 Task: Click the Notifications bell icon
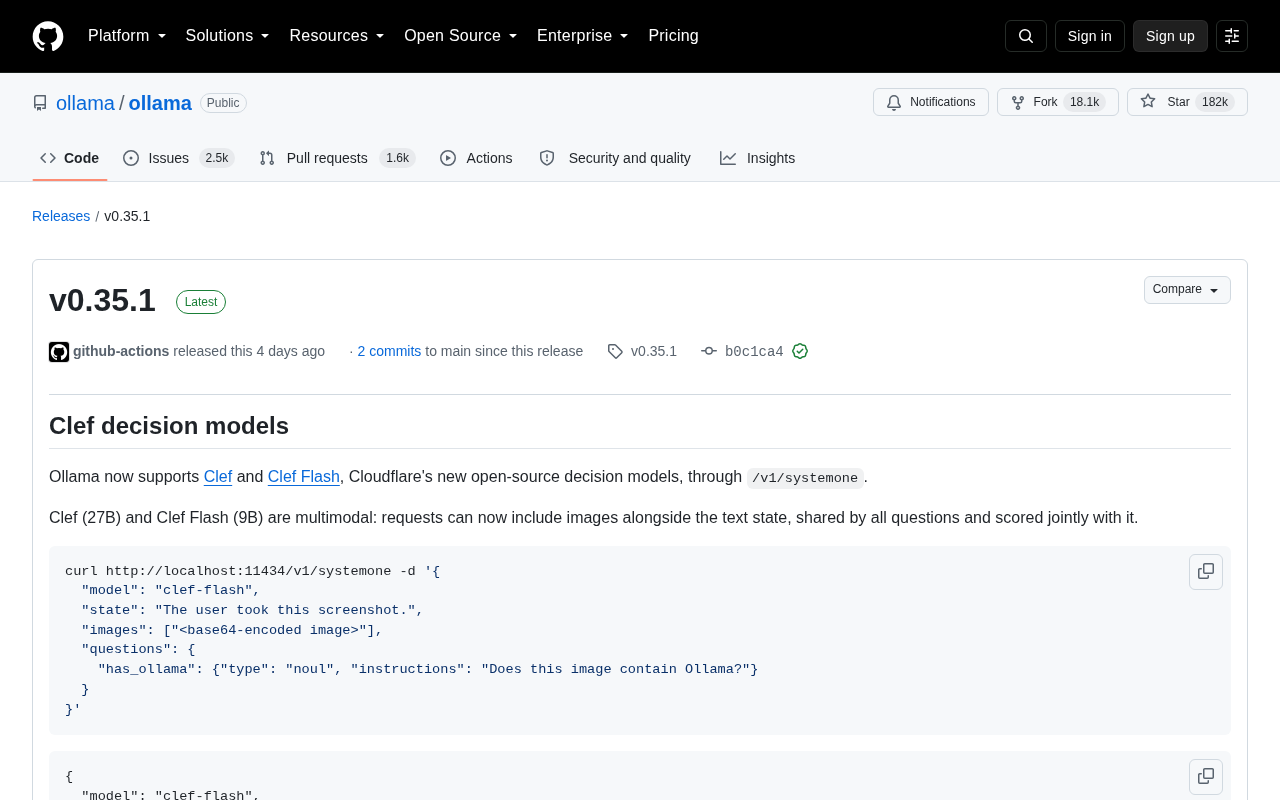(x=894, y=102)
